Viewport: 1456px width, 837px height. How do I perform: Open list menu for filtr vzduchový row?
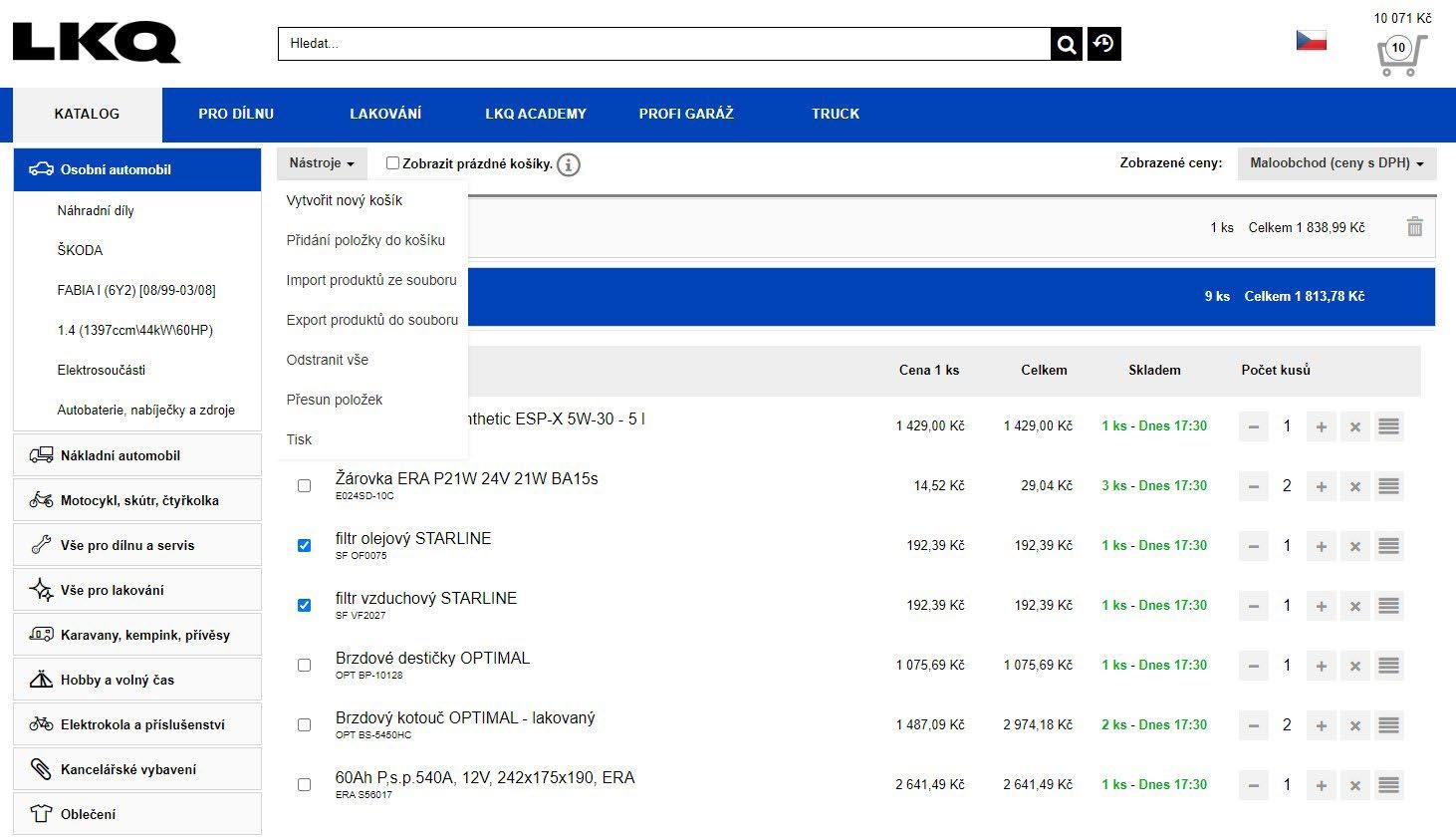1388,606
